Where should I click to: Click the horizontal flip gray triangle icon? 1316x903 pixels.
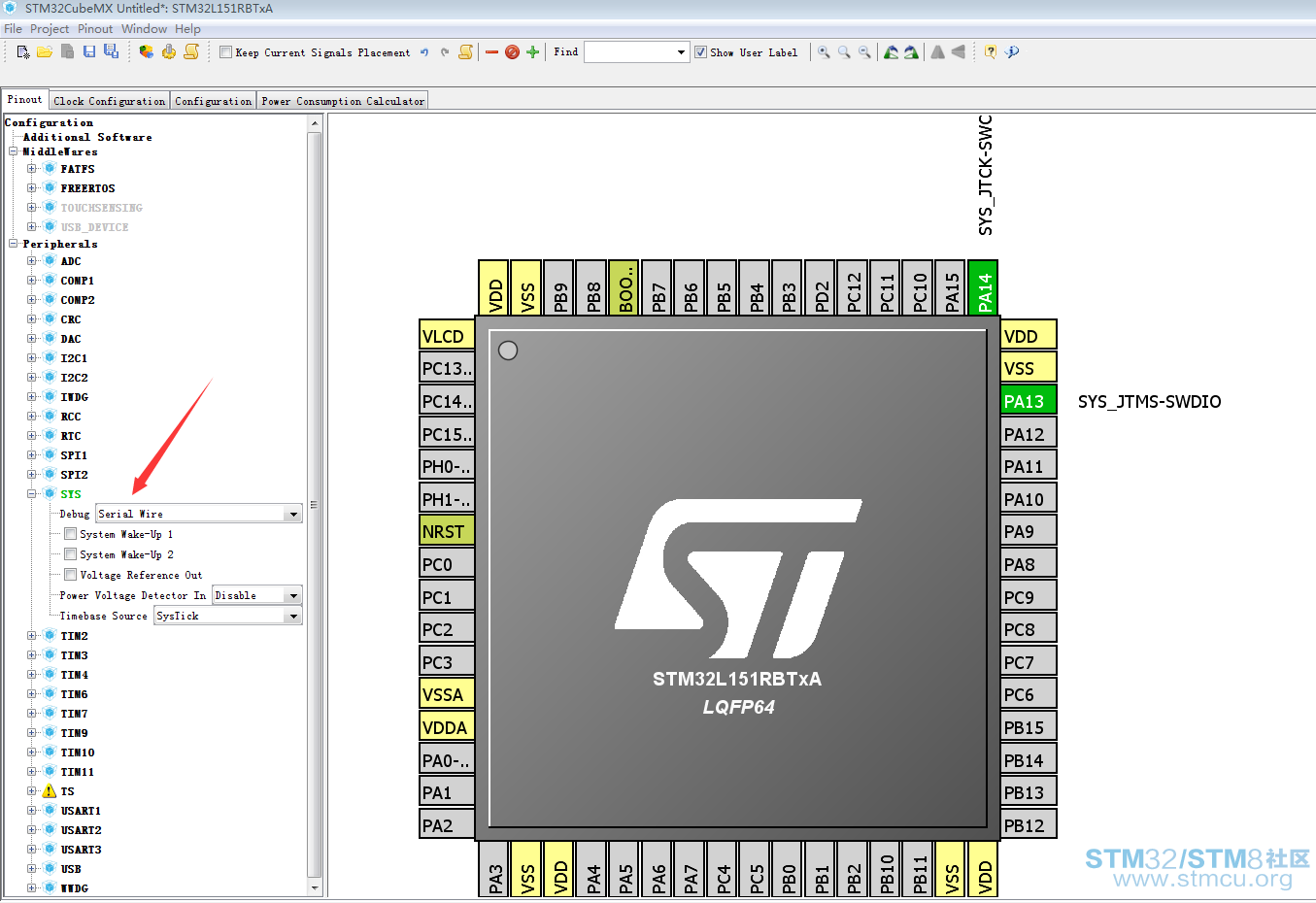click(x=937, y=52)
